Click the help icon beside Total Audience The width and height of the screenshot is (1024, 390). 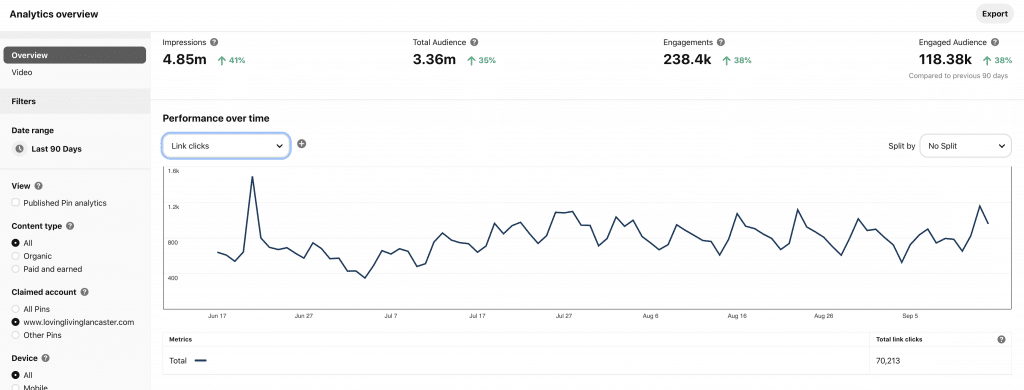tap(474, 42)
